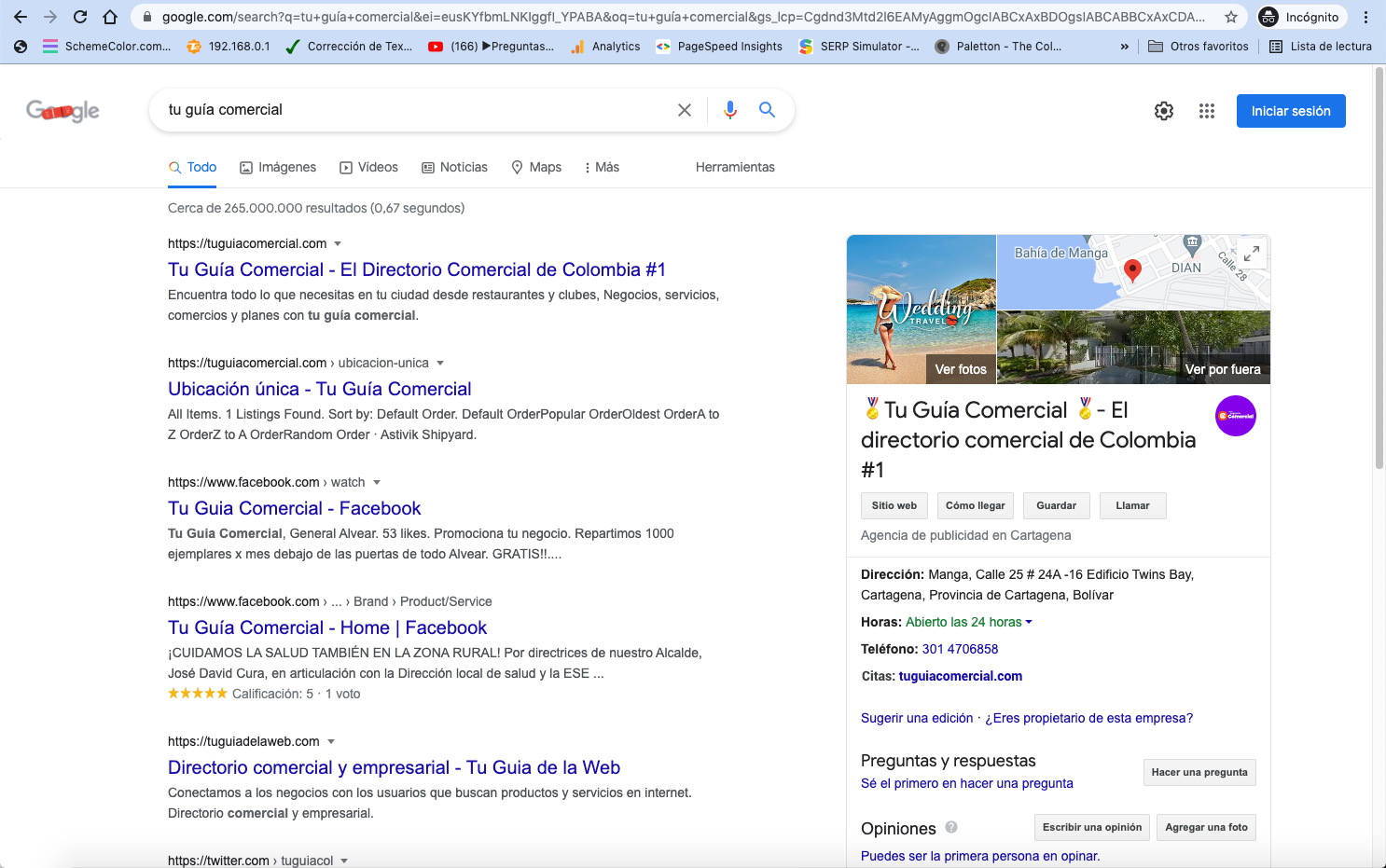
Task: Expand dropdown arrow next to tuguiacomercial.com URL
Action: pyautogui.click(x=338, y=244)
